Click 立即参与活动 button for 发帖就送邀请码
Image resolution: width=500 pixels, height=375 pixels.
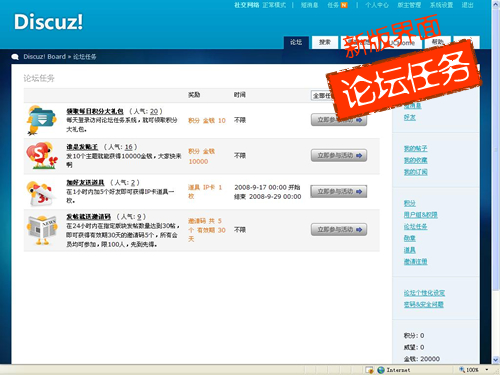(x=339, y=229)
